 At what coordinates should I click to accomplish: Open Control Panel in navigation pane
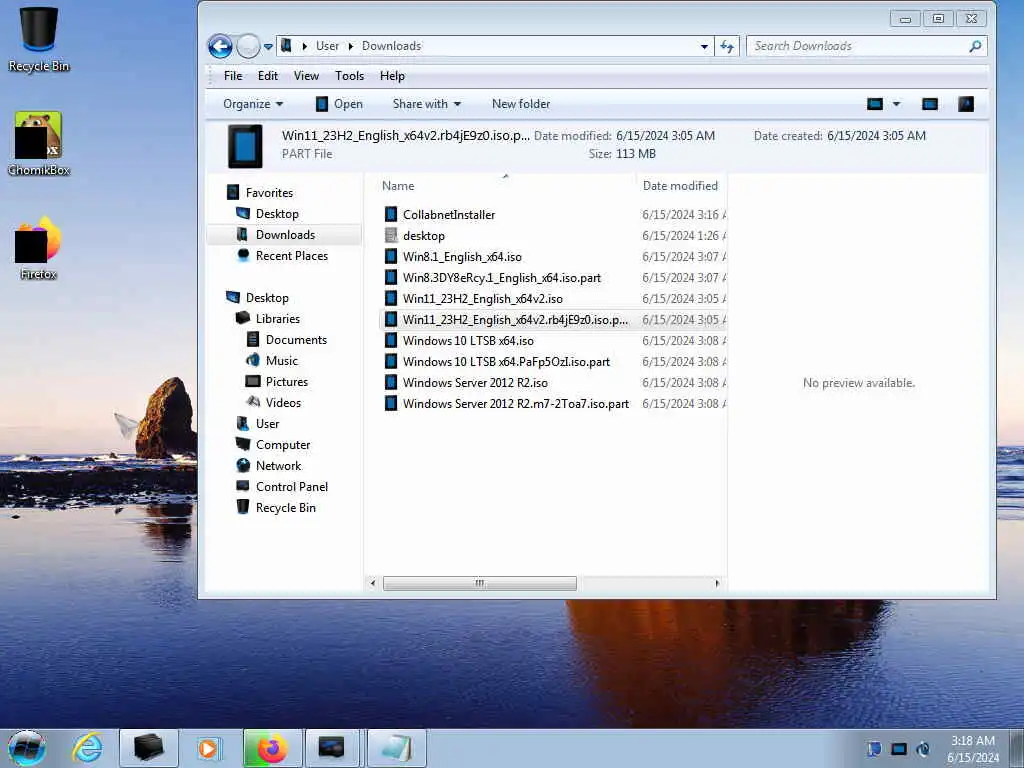tap(291, 487)
